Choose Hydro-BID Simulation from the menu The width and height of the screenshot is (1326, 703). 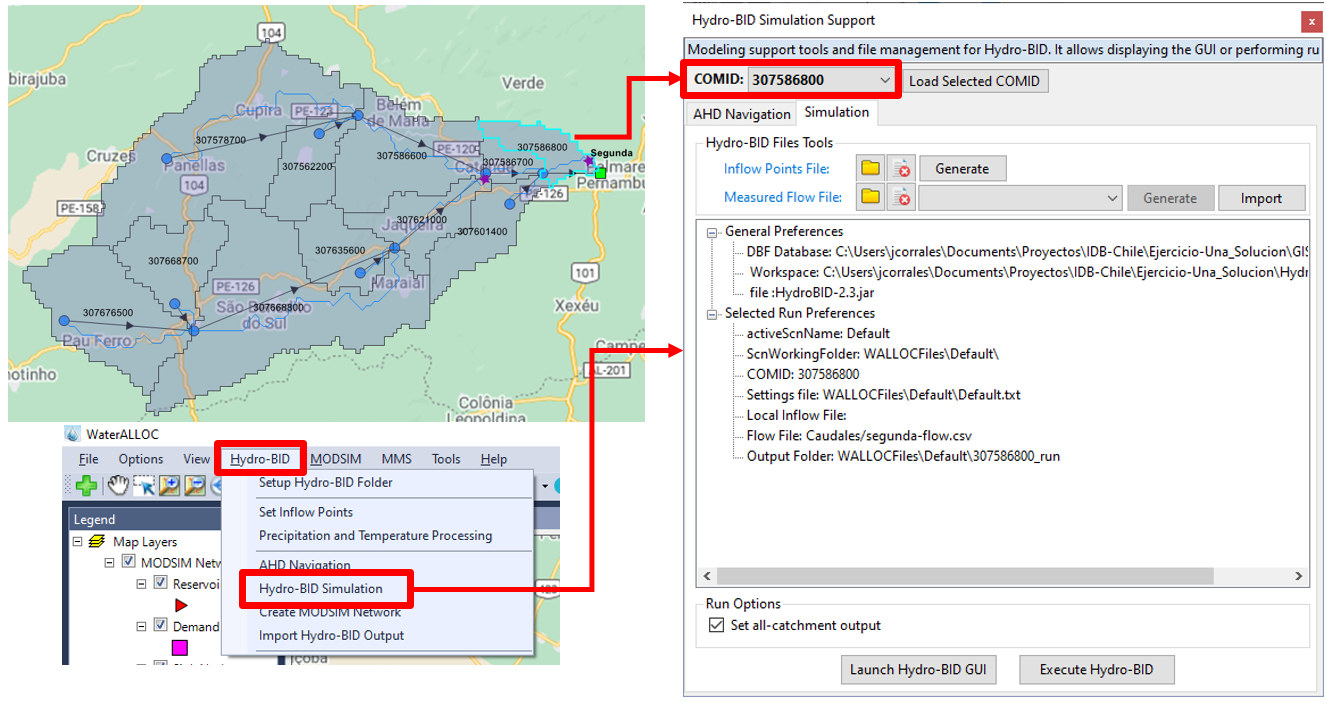click(320, 589)
